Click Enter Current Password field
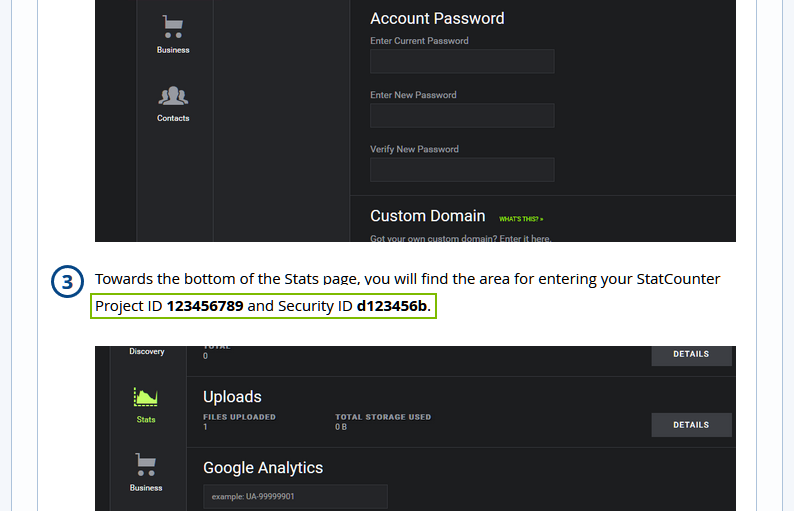Image resolution: width=794 pixels, height=511 pixels. click(x=462, y=61)
